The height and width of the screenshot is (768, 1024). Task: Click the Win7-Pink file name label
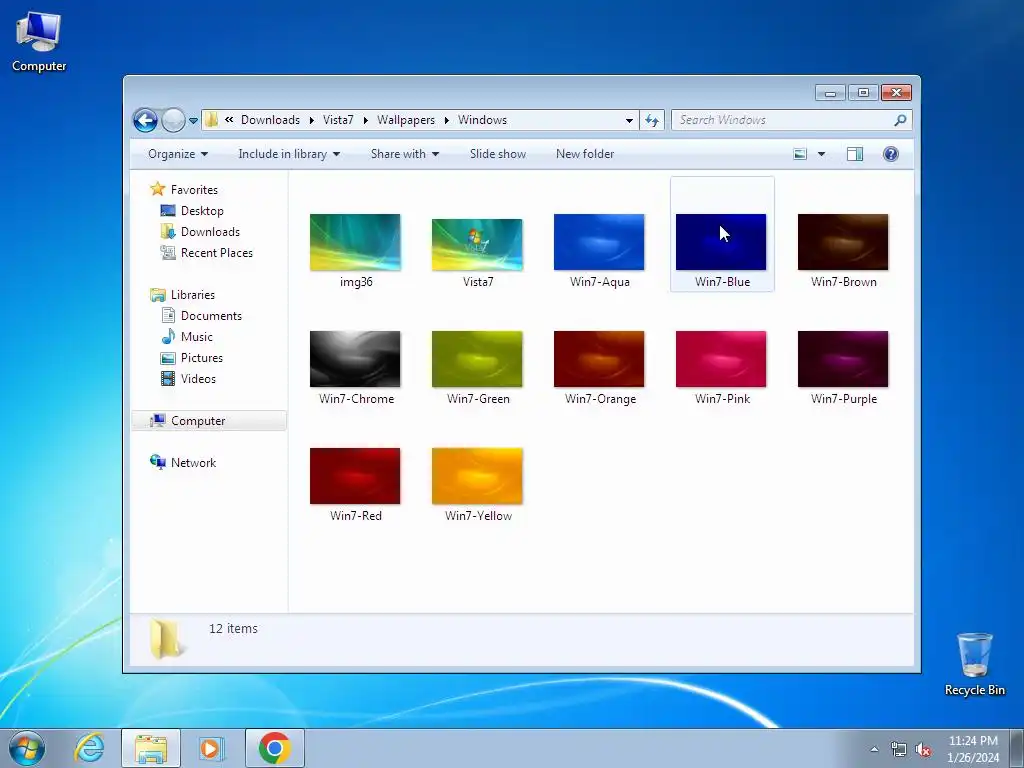click(x=722, y=399)
